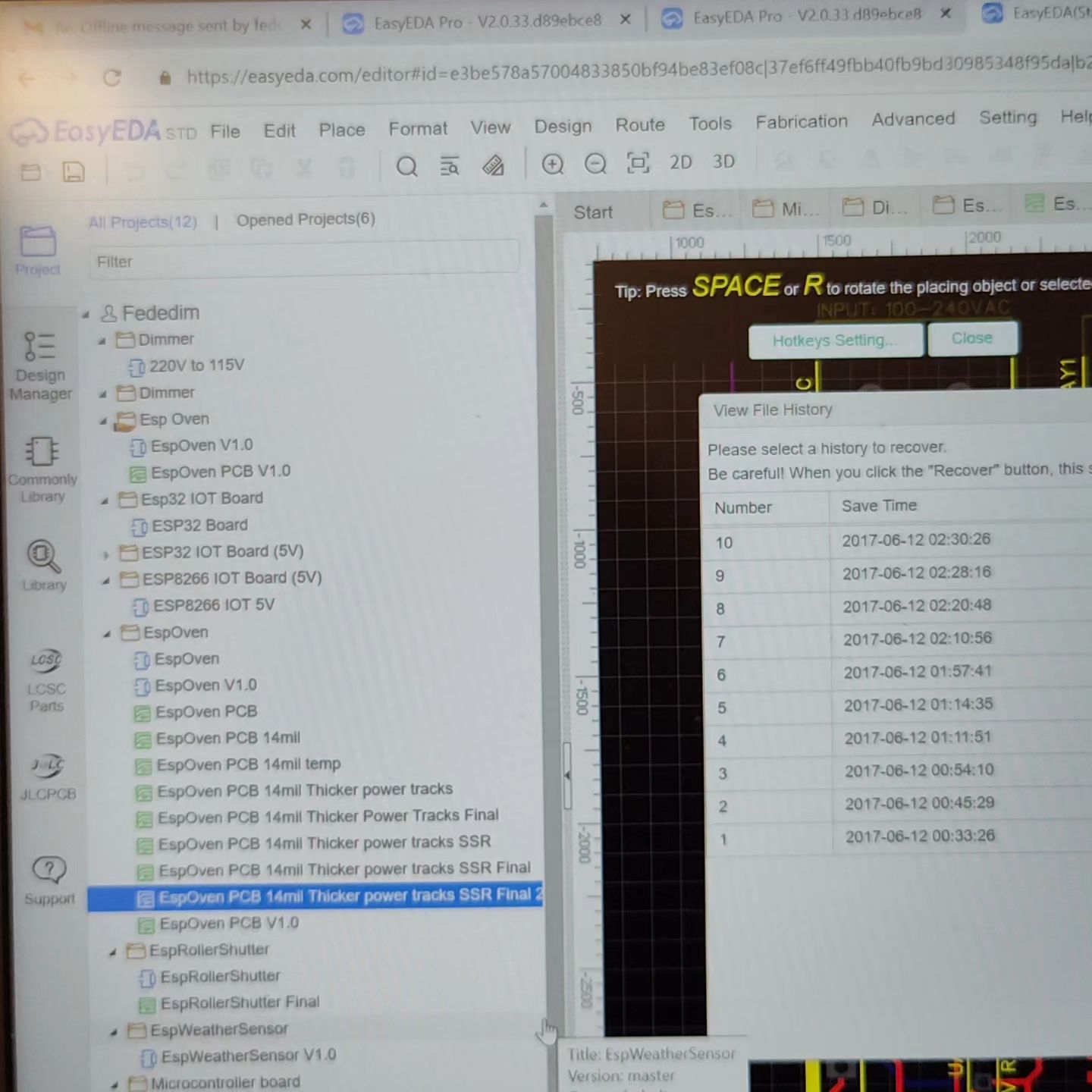The width and height of the screenshot is (1092, 1092).
Task: Switch to 3D view
Action: (x=723, y=162)
